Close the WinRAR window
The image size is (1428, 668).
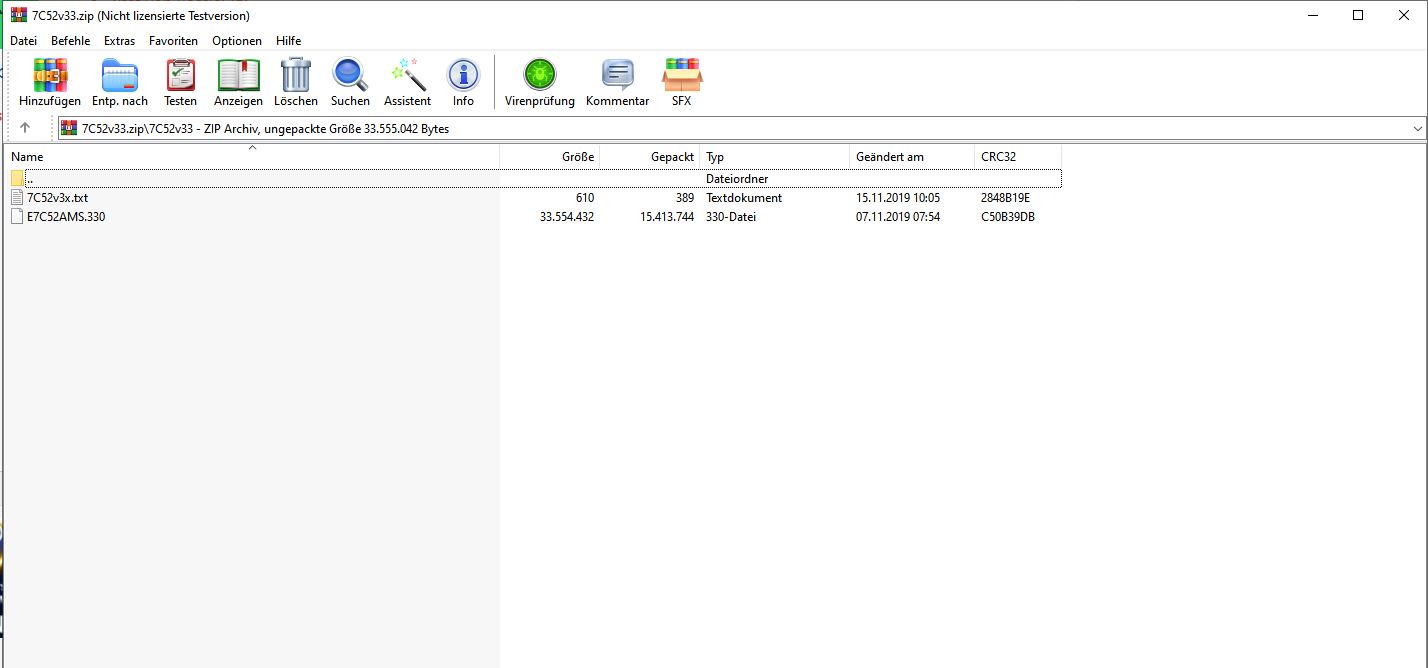pos(1404,15)
